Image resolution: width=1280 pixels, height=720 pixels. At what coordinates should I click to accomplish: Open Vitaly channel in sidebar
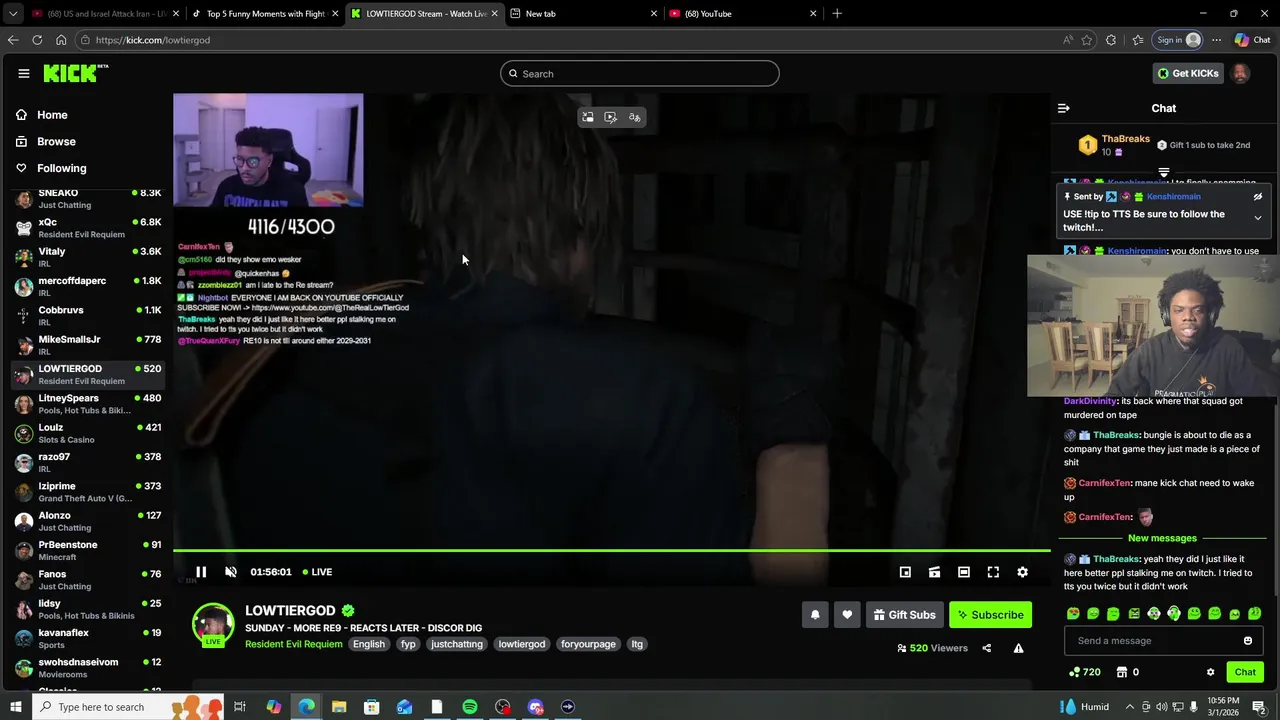pyautogui.click(x=88, y=257)
